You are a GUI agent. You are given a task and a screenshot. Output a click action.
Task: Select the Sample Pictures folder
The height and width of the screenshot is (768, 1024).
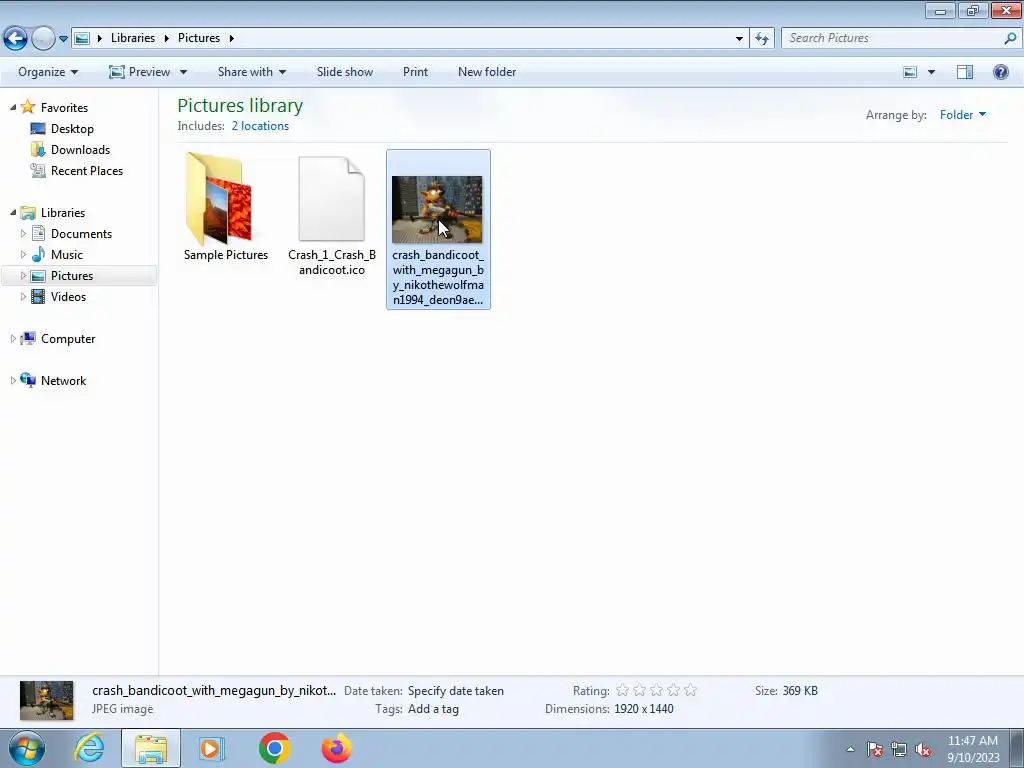click(x=225, y=207)
